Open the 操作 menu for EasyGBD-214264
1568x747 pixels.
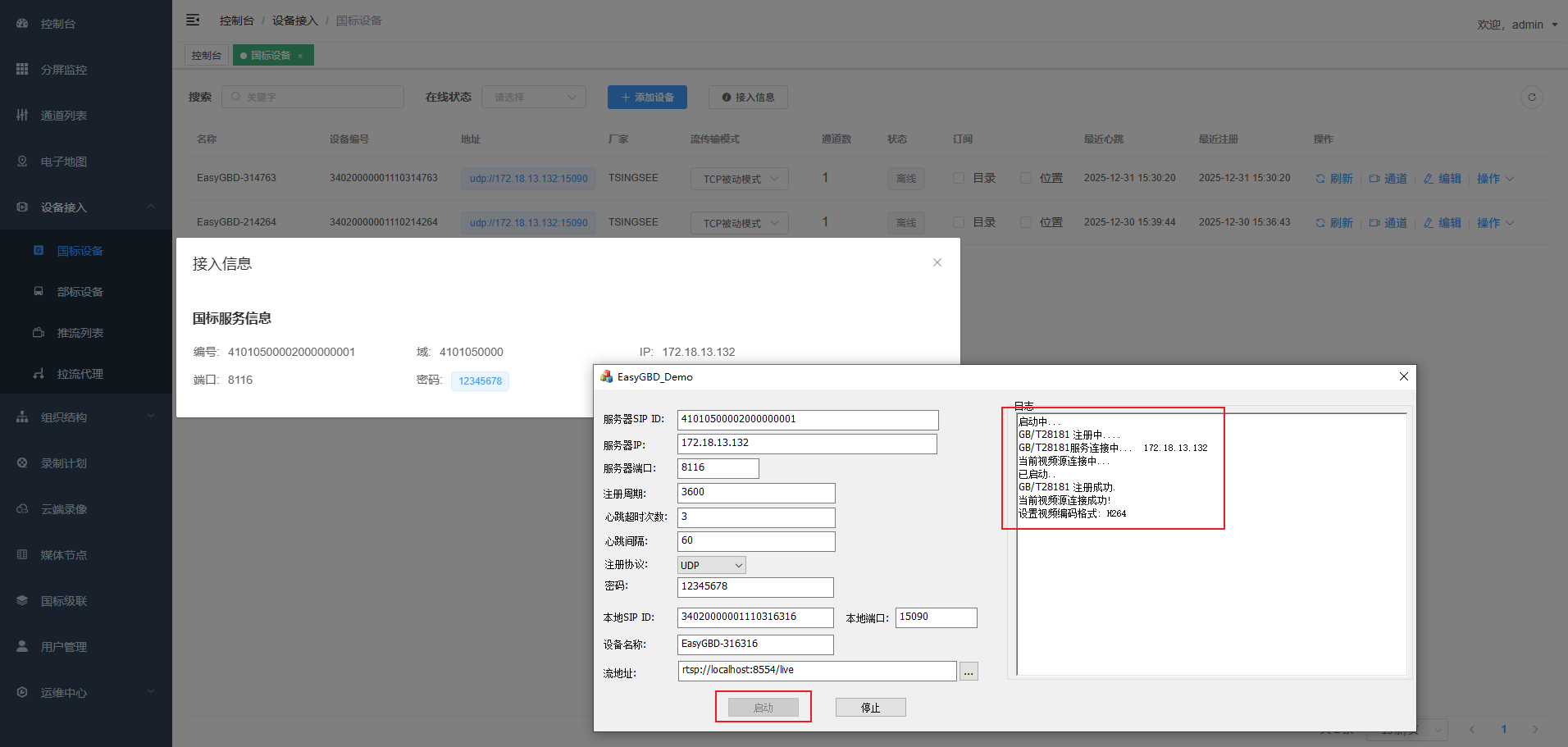[x=1495, y=223]
